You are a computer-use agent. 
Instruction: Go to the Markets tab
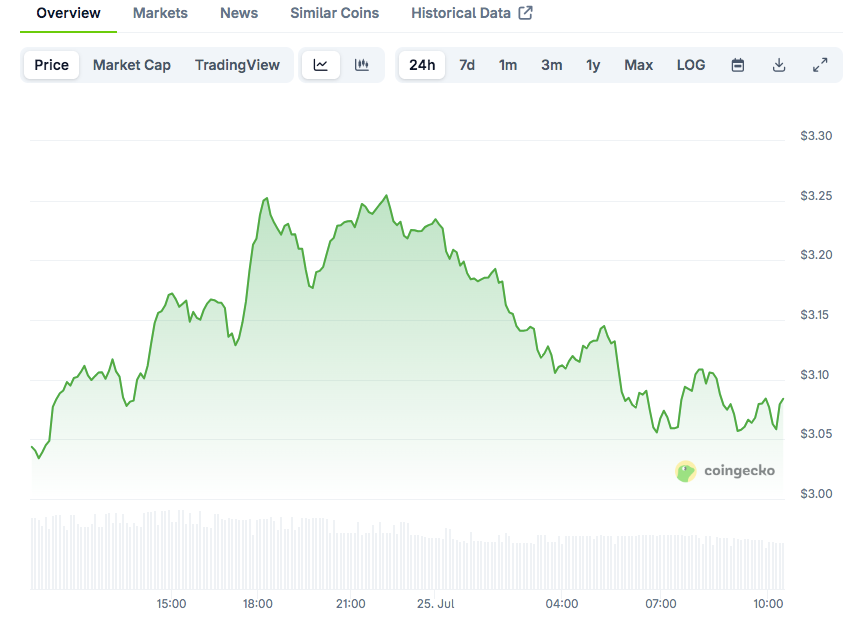tap(160, 13)
